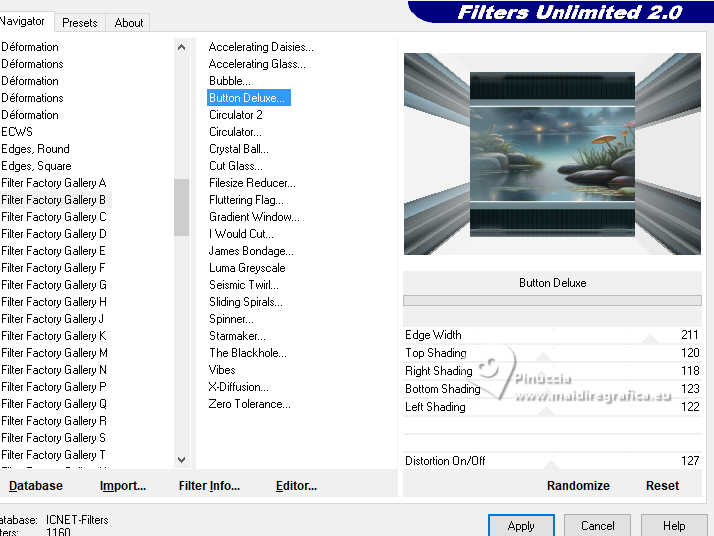This screenshot has width=714, height=536.
Task: Select Filter Factory Gallery N
Action: click(x=54, y=370)
